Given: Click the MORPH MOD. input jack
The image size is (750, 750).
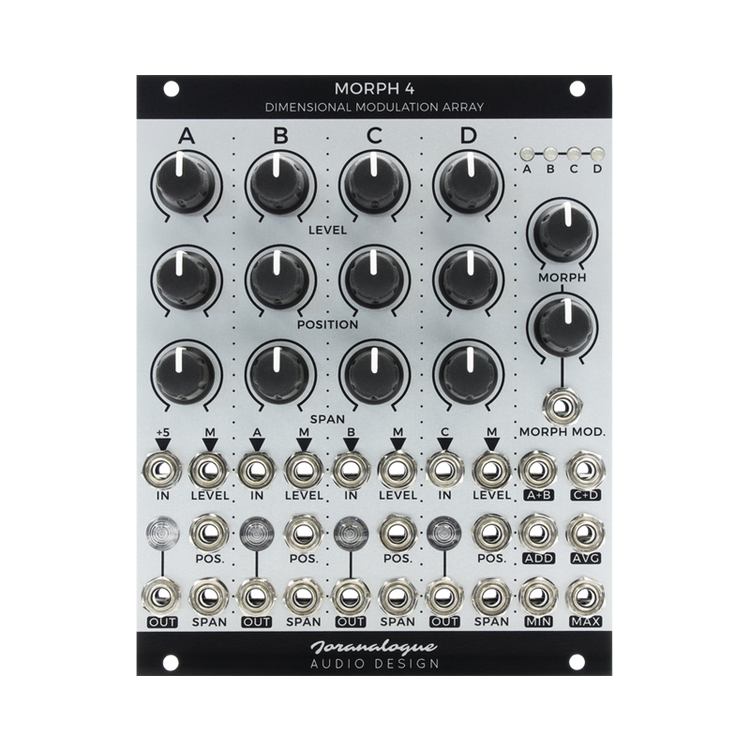Looking at the screenshot, I should [x=562, y=407].
